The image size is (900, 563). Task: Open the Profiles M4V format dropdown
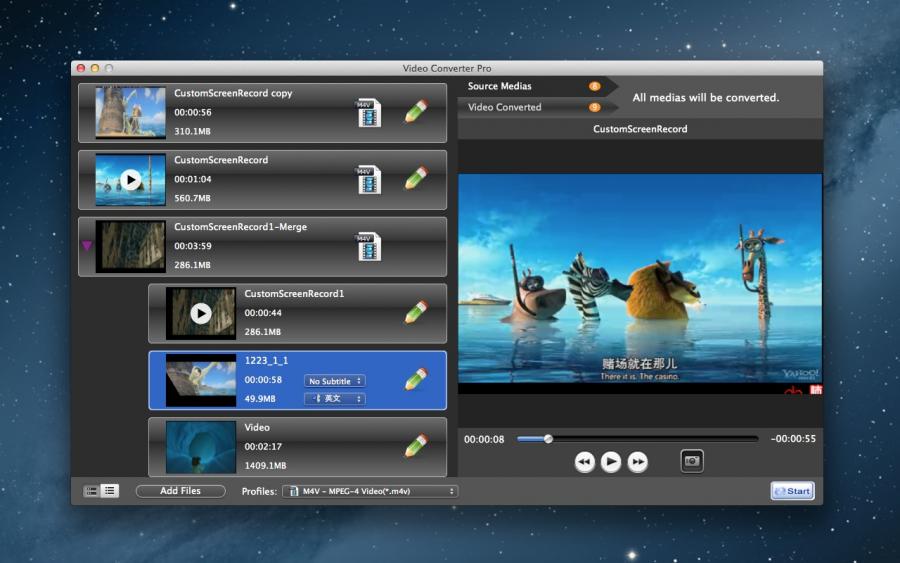pos(370,491)
